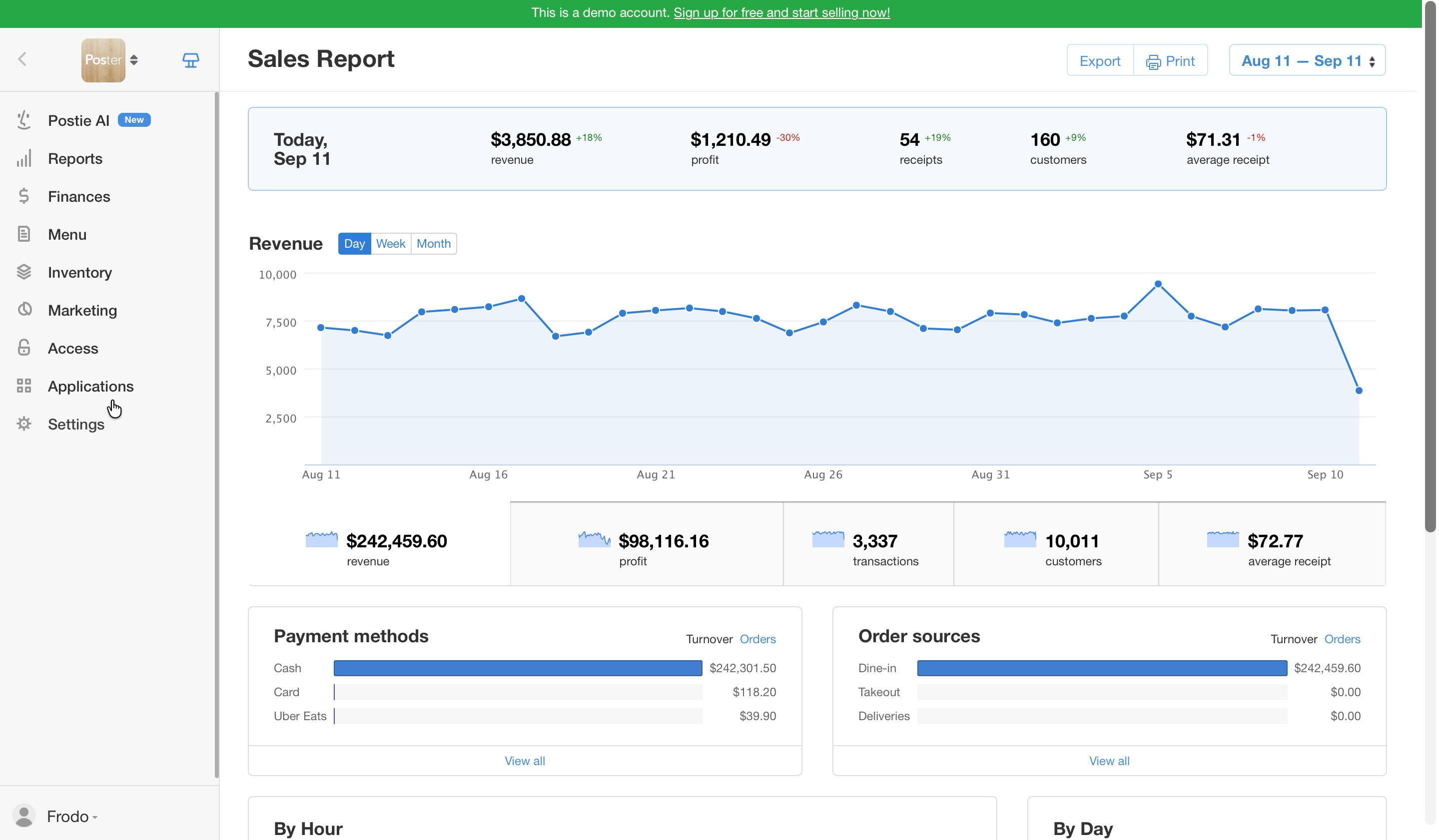Click the Settings gear icon
The image size is (1439, 840).
point(24,424)
